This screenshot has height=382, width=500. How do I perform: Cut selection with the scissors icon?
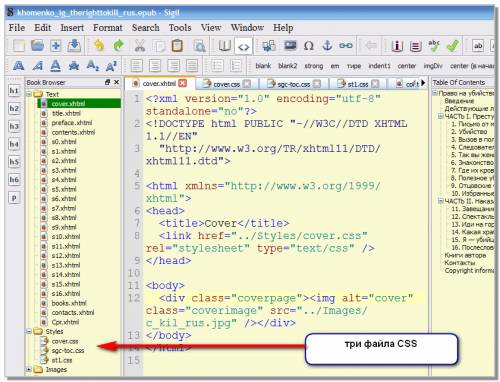[x=140, y=46]
